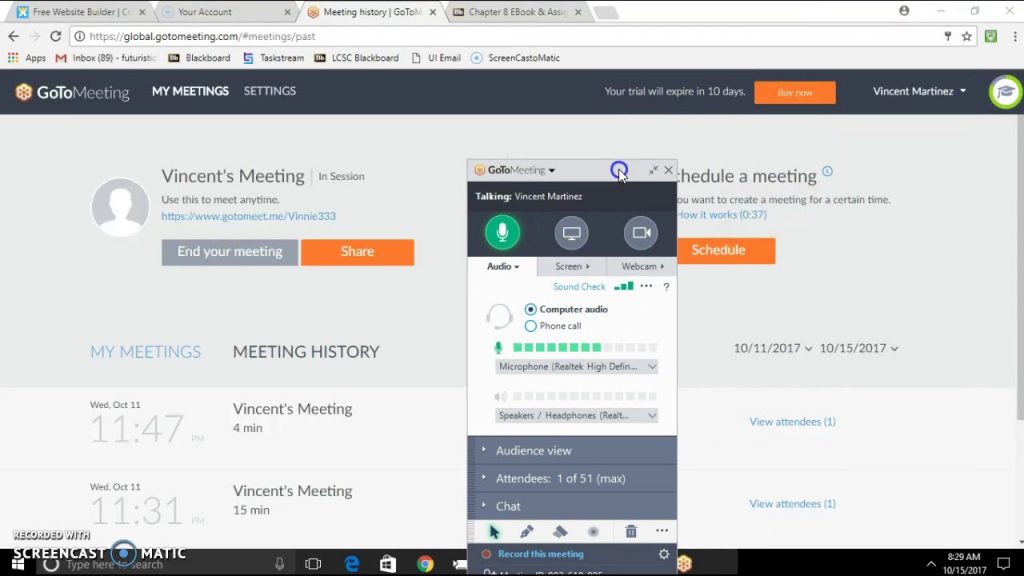View attendees for the 11:31 meeting

tap(792, 504)
